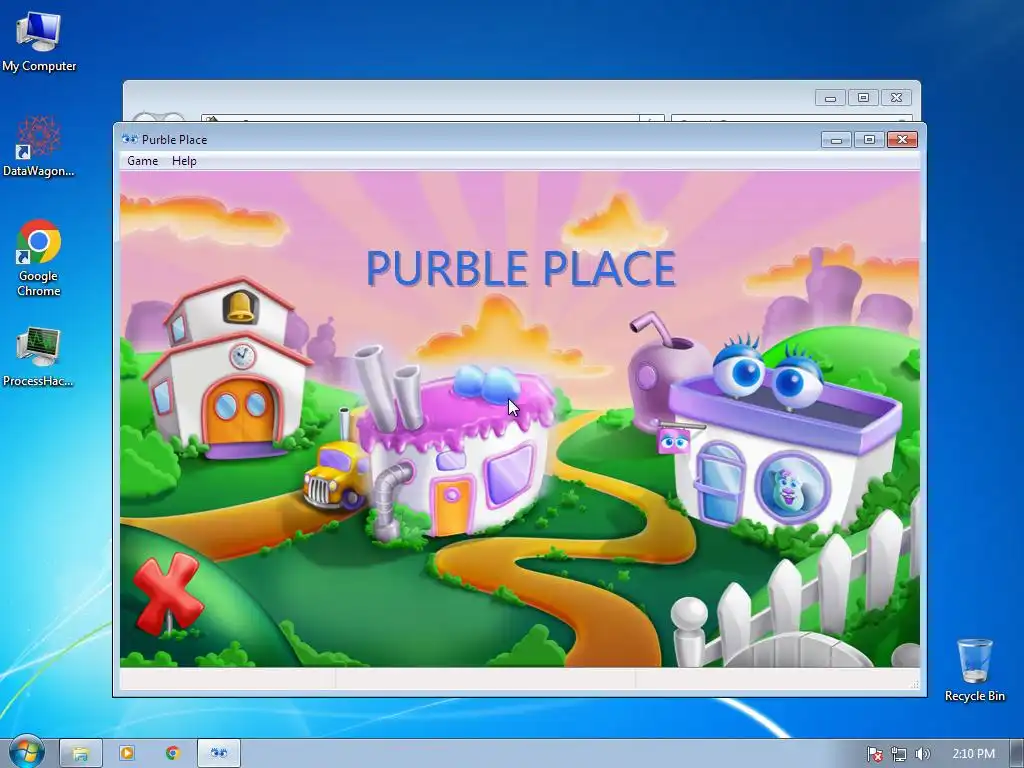Image resolution: width=1024 pixels, height=768 pixels.
Task: Minimize the Purble Place window
Action: coord(836,140)
